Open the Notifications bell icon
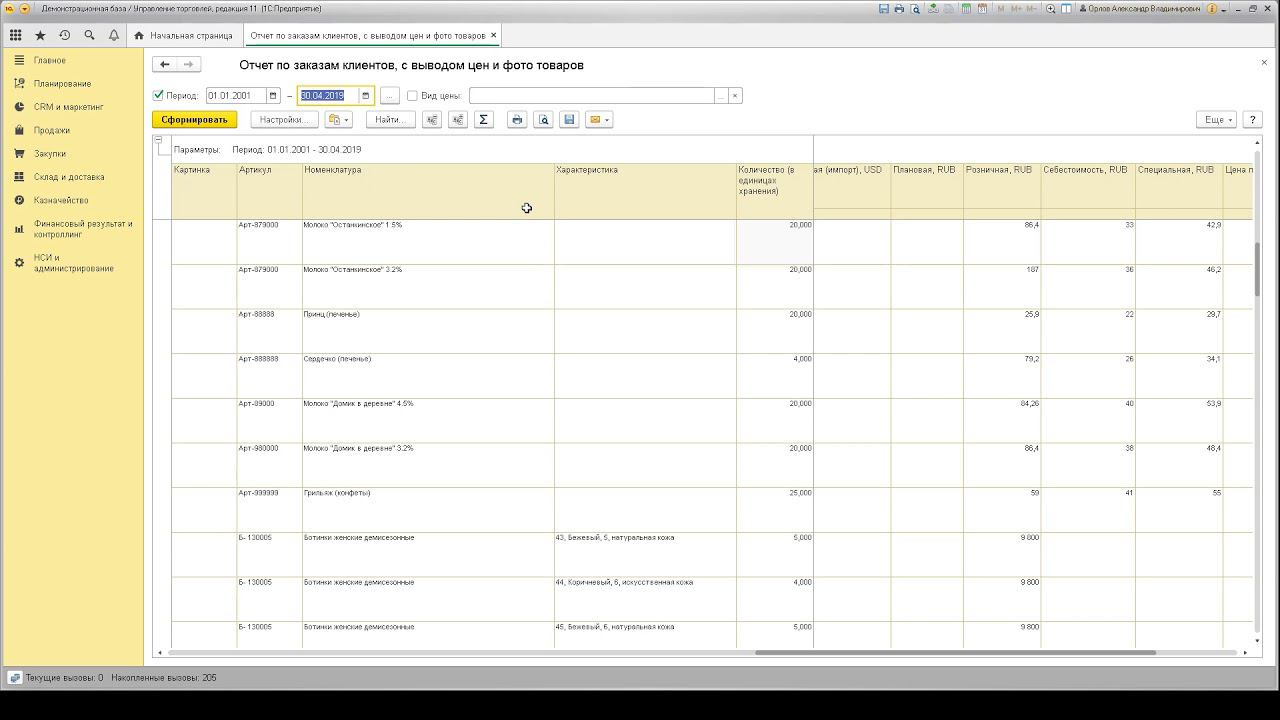This screenshot has height=720, width=1280. pos(114,35)
